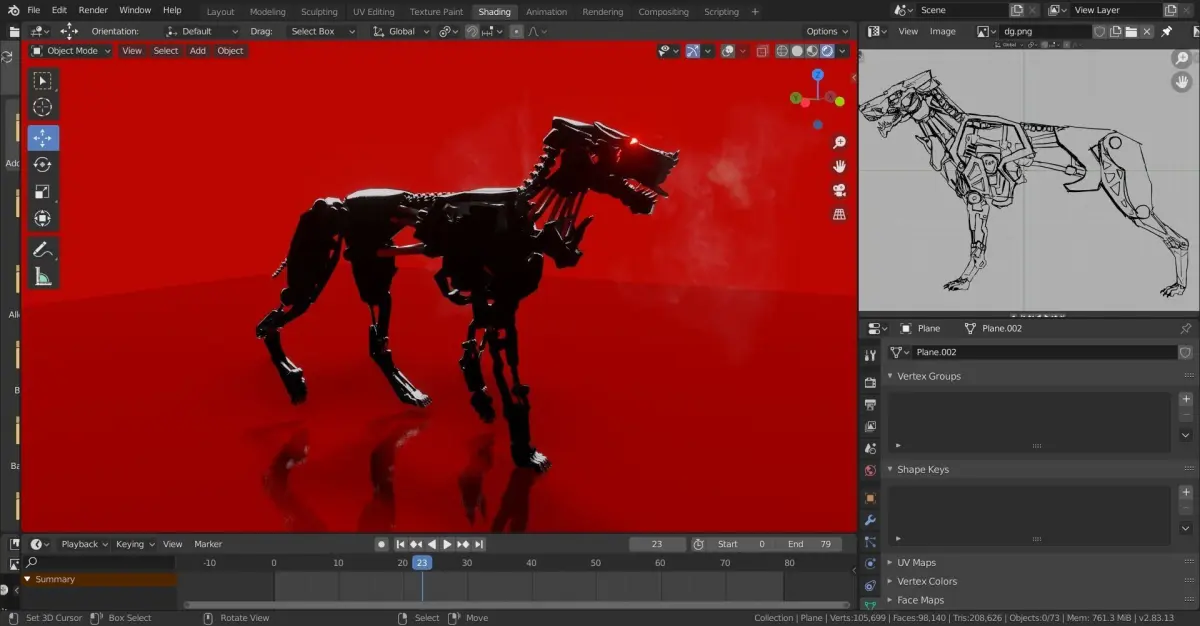This screenshot has height=626, width=1200.
Task: Toggle camera view with camera icon
Action: 840,190
